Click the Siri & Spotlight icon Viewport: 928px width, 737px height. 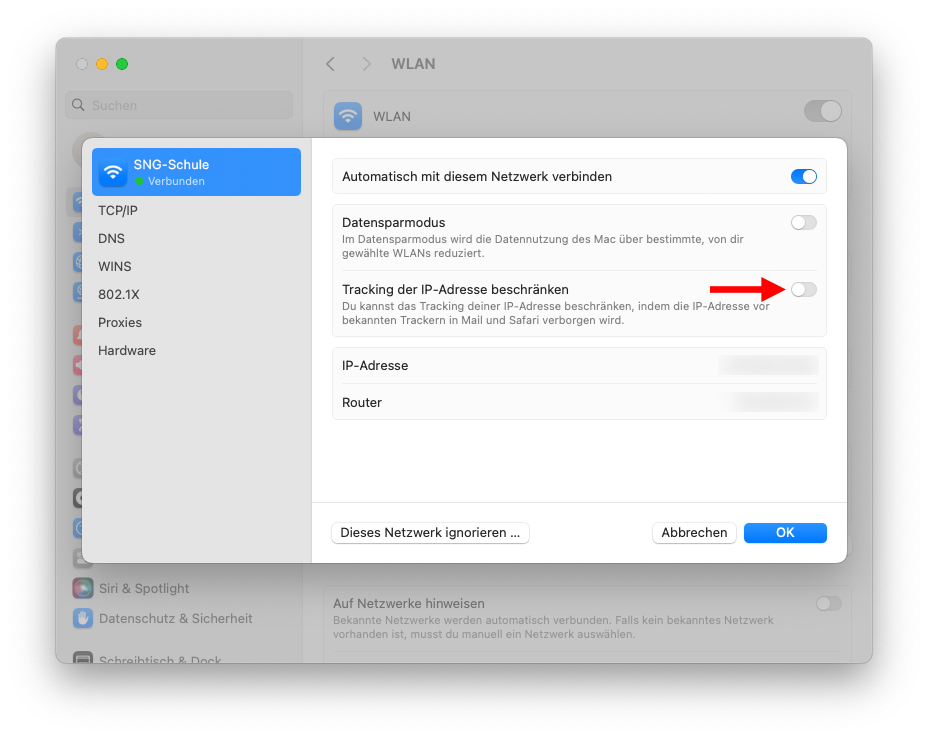83,589
